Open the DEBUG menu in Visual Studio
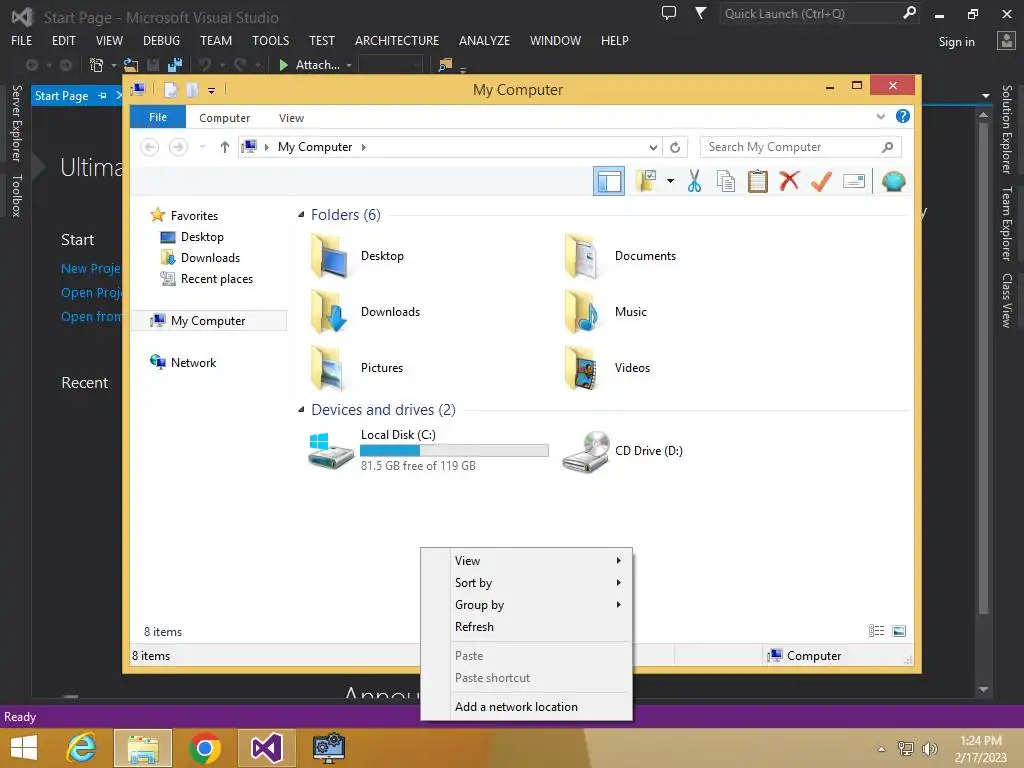 click(x=161, y=40)
